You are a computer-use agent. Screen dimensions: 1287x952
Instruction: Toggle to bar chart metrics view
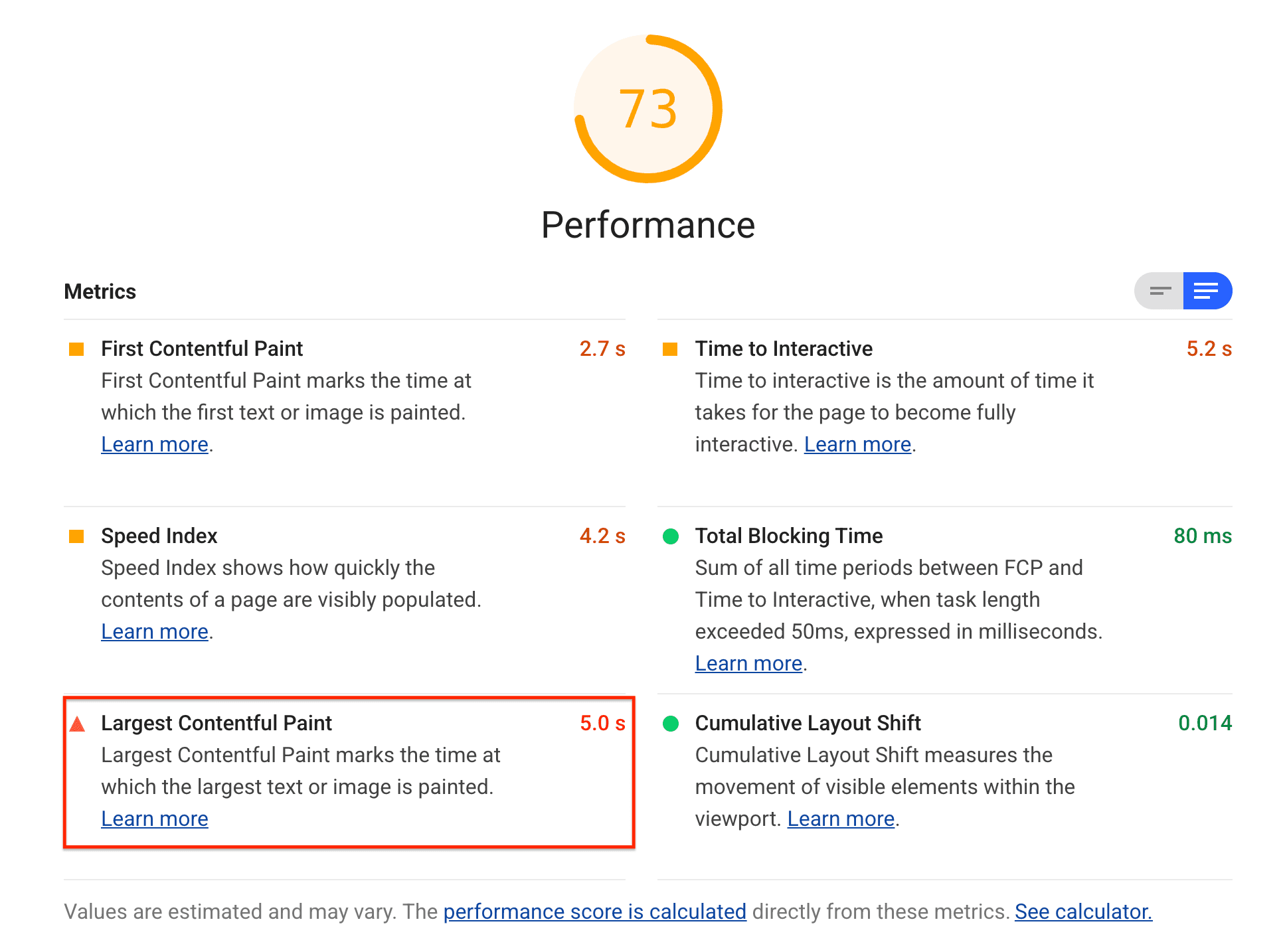pos(1160,291)
